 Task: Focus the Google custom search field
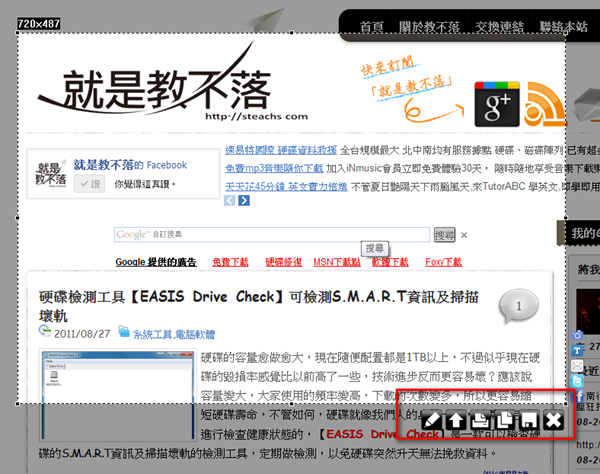tap(272, 235)
